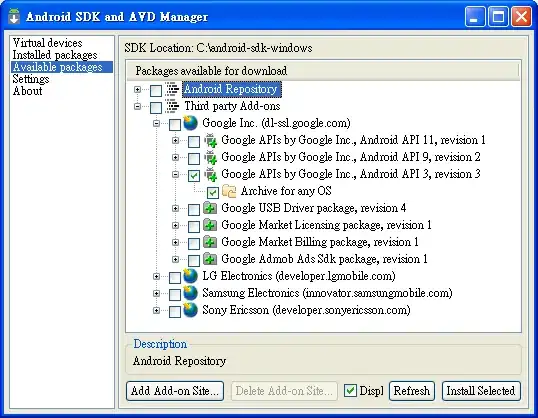The image size is (538, 418).
Task: Expand the Android Repository node
Action: click(138, 90)
